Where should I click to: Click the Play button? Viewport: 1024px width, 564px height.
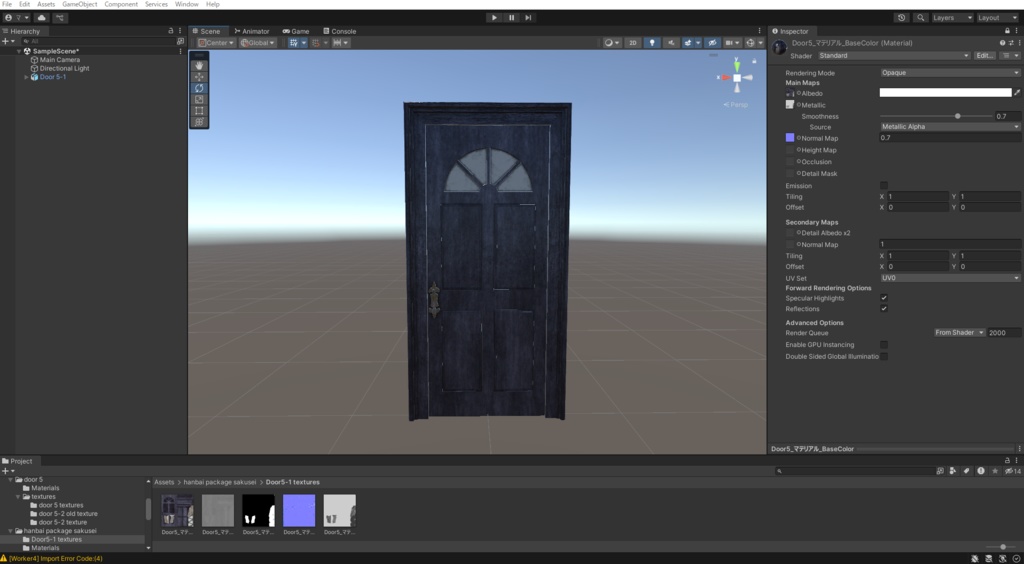click(x=494, y=18)
